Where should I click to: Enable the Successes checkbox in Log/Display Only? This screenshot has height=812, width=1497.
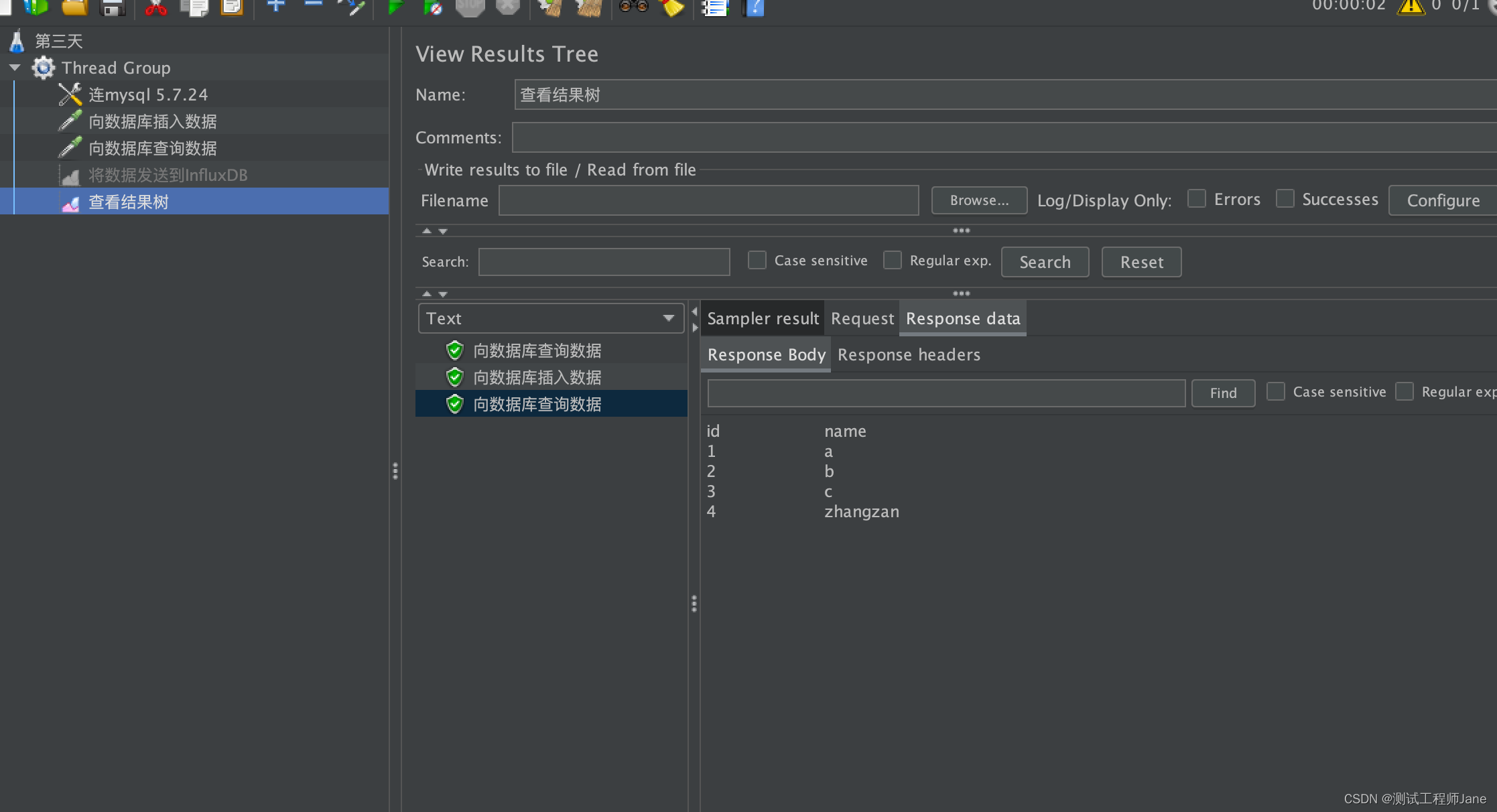[1285, 200]
